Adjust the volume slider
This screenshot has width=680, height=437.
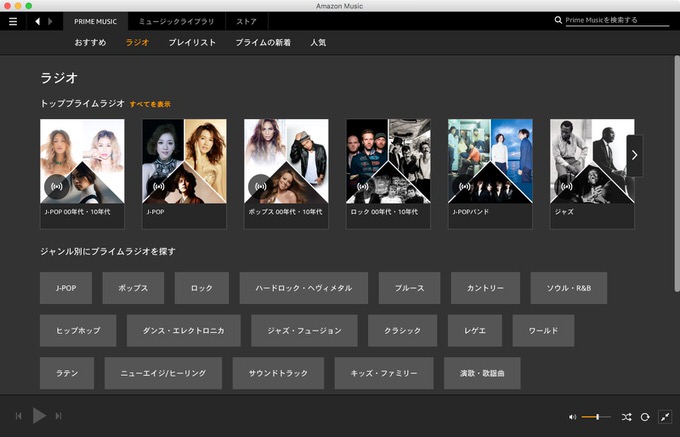pos(596,417)
